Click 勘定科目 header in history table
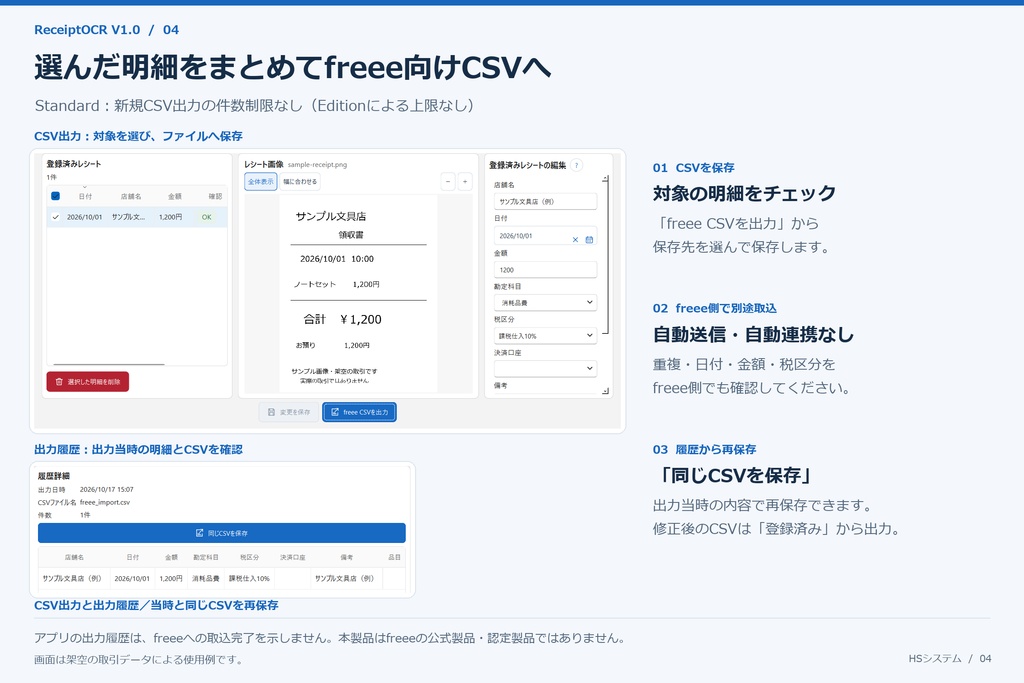This screenshot has height=683, width=1024. click(x=206, y=557)
